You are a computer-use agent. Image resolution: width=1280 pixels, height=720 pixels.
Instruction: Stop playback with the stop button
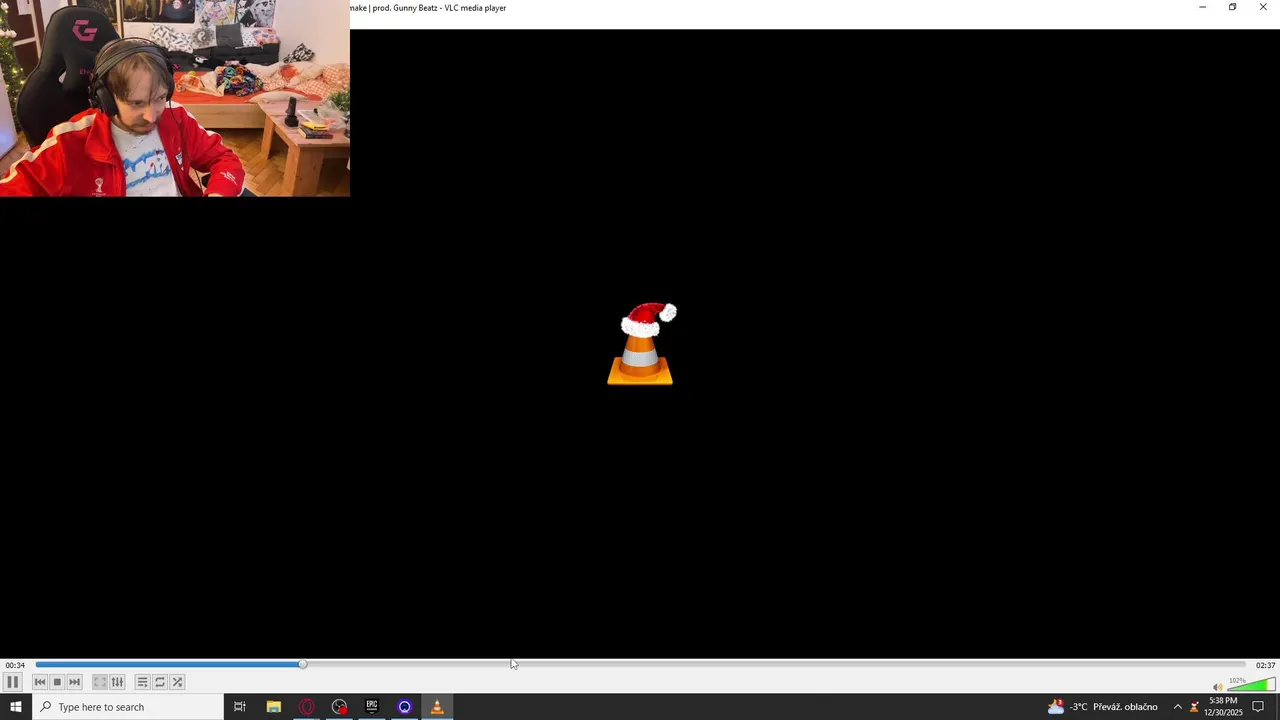click(x=57, y=682)
